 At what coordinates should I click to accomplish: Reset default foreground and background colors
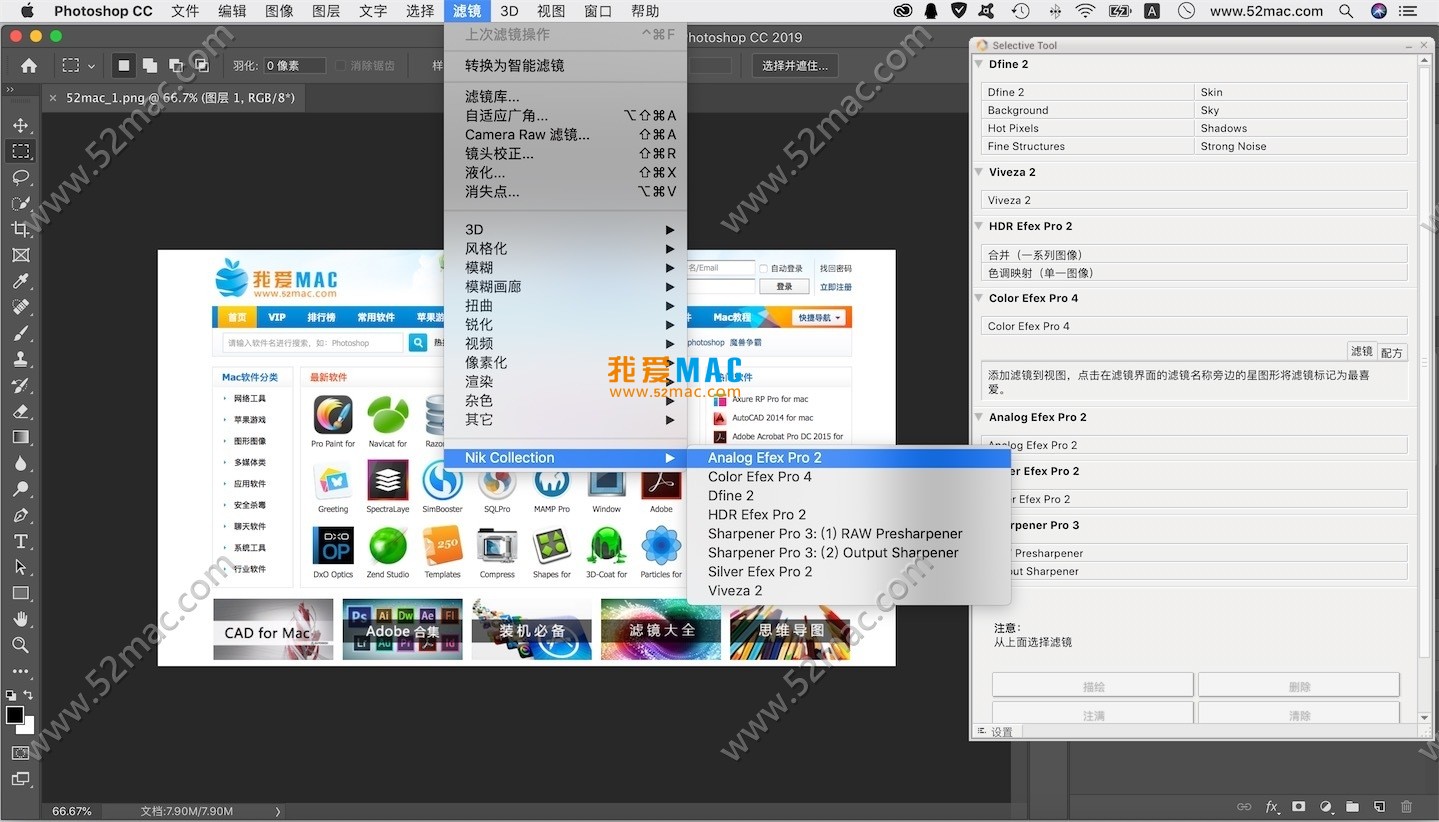tap(10, 695)
